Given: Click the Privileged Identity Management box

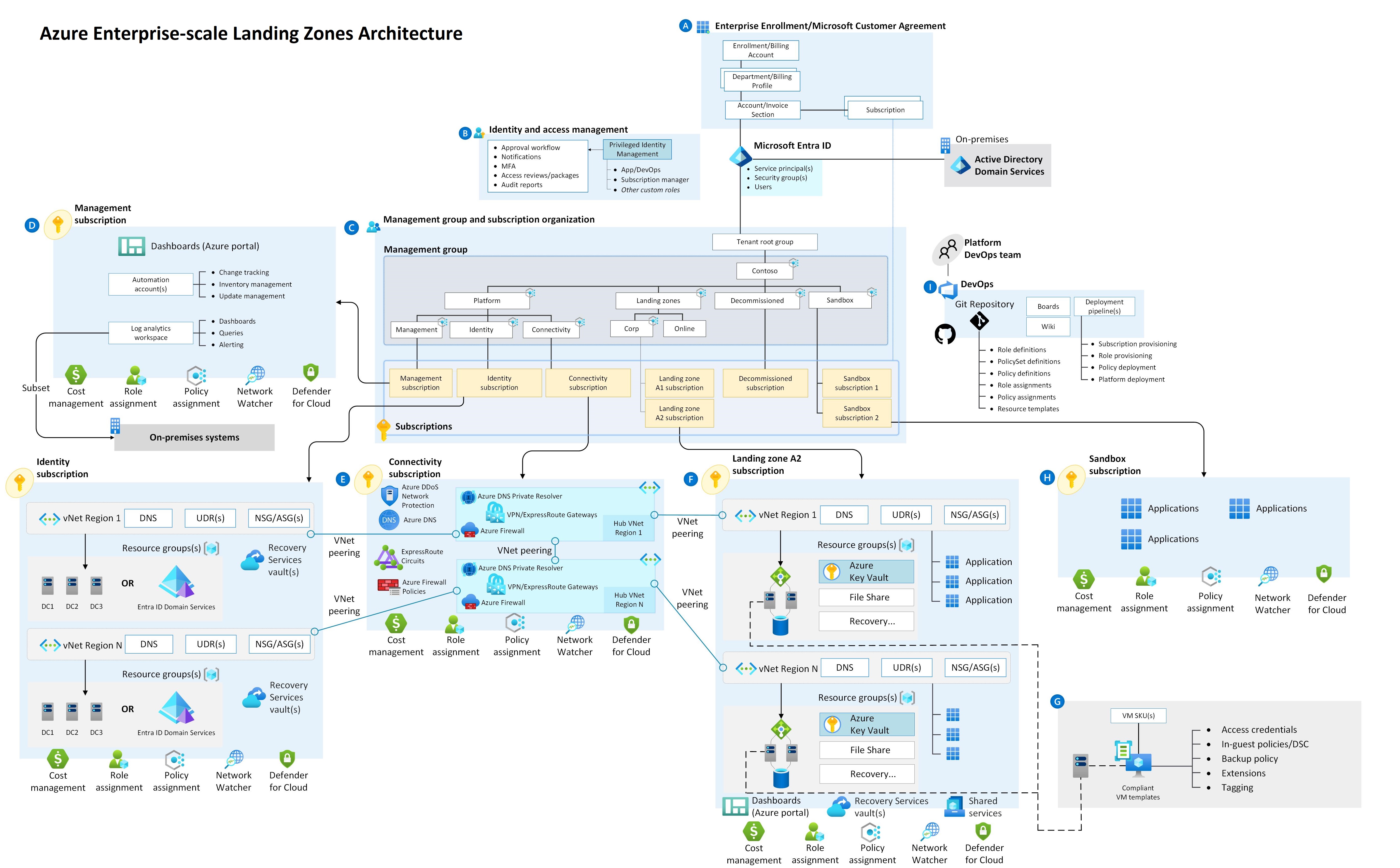Looking at the screenshot, I should point(637,149).
